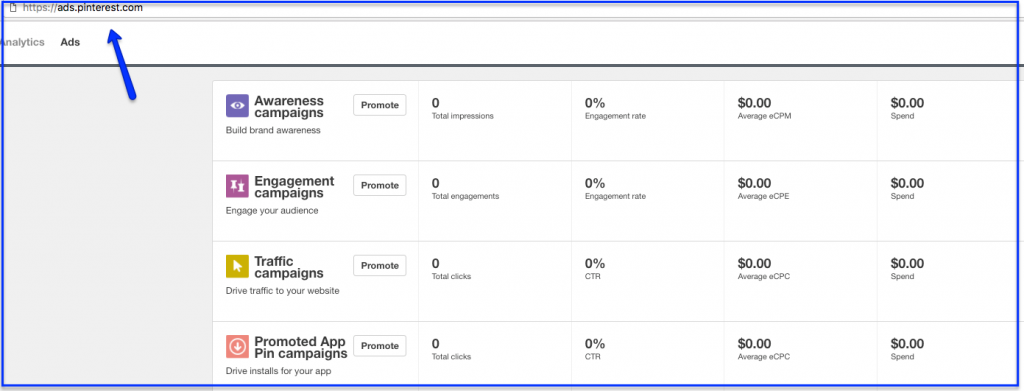
Task: Open the Ads menu
Action: tap(70, 42)
